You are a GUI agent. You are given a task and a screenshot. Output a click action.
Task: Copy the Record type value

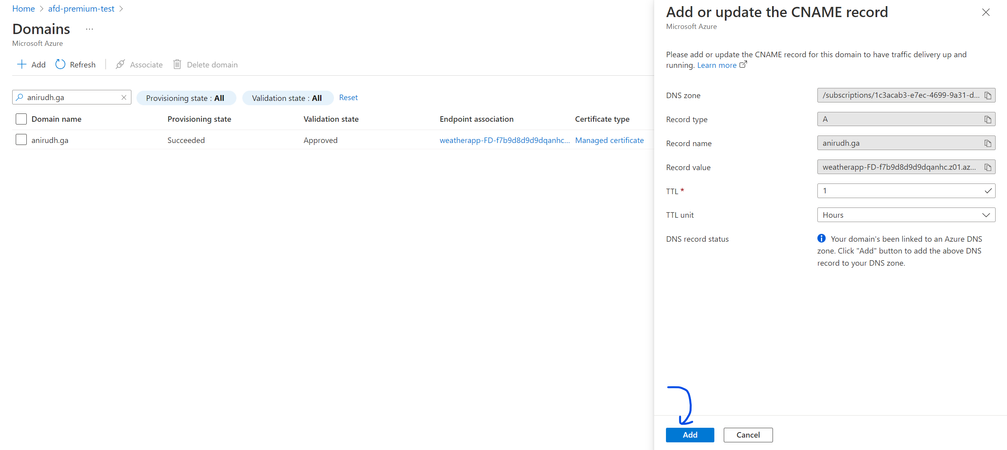[x=988, y=119]
